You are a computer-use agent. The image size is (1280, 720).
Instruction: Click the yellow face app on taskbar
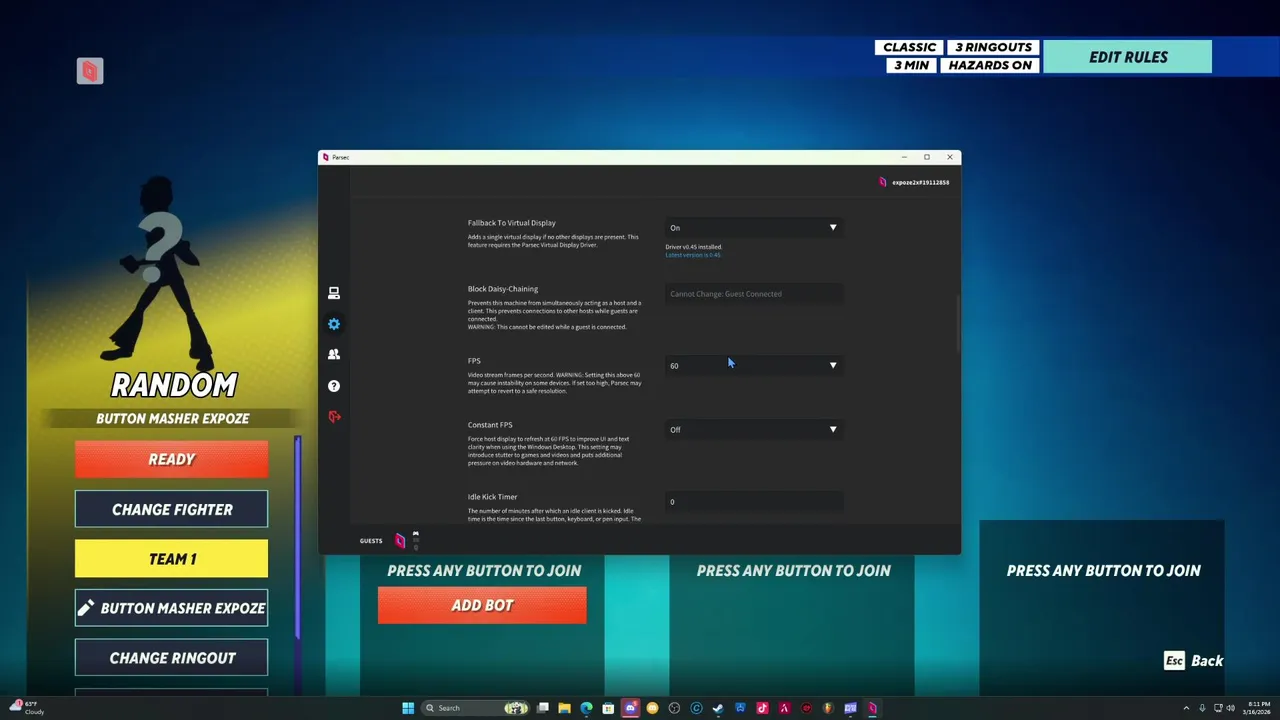pyautogui.click(x=652, y=708)
